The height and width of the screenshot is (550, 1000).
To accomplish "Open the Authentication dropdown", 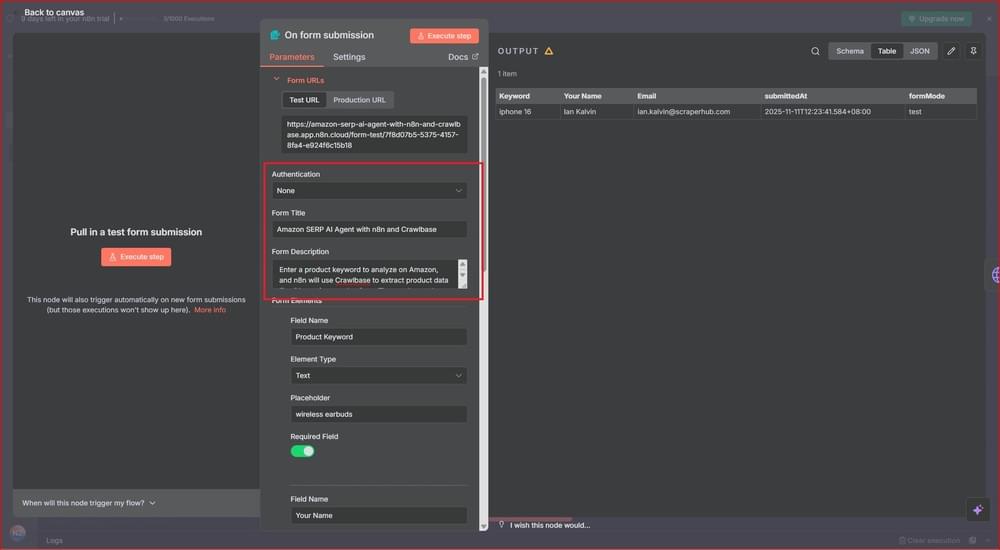I will [x=369, y=190].
